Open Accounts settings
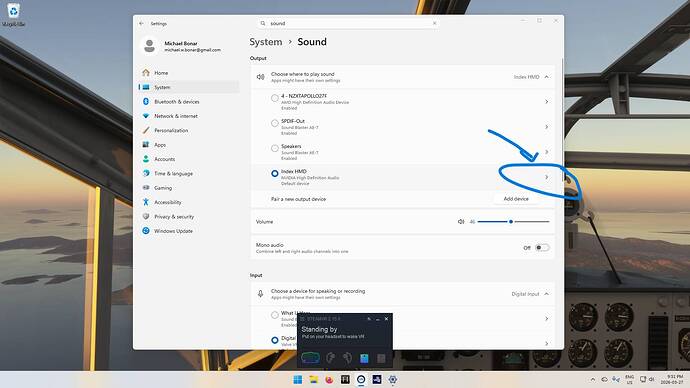This screenshot has width=690, height=388. [189, 159]
